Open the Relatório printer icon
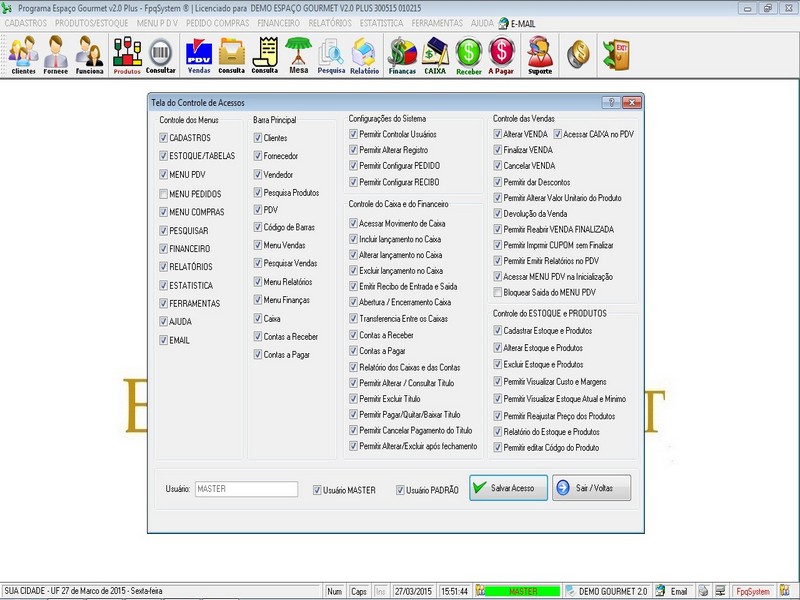Viewport: 800px width, 600px height. [364, 55]
